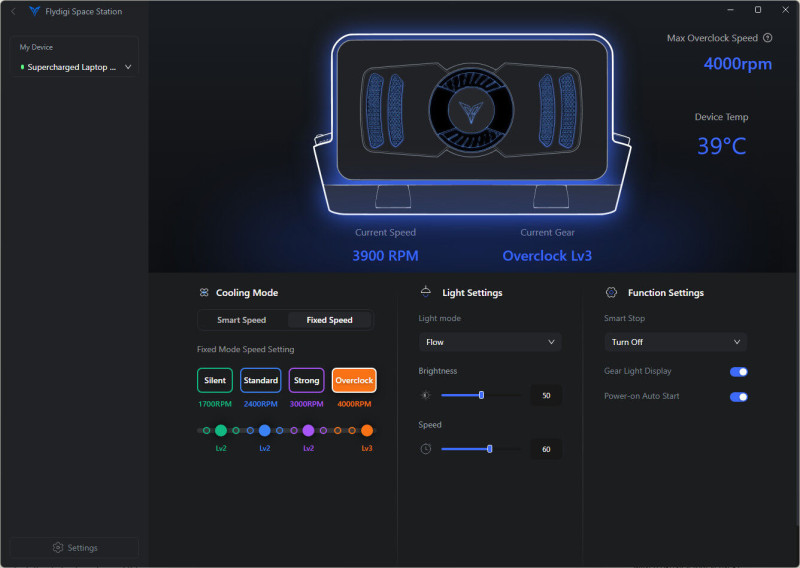
Task: Select Standard Lv1 blue gear dot
Action: point(250,431)
